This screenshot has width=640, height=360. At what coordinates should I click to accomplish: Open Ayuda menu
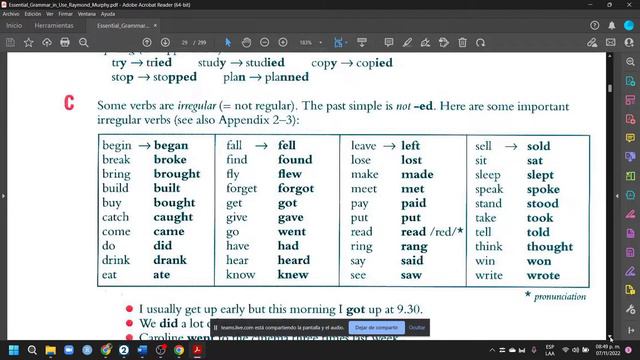pyautogui.click(x=108, y=14)
